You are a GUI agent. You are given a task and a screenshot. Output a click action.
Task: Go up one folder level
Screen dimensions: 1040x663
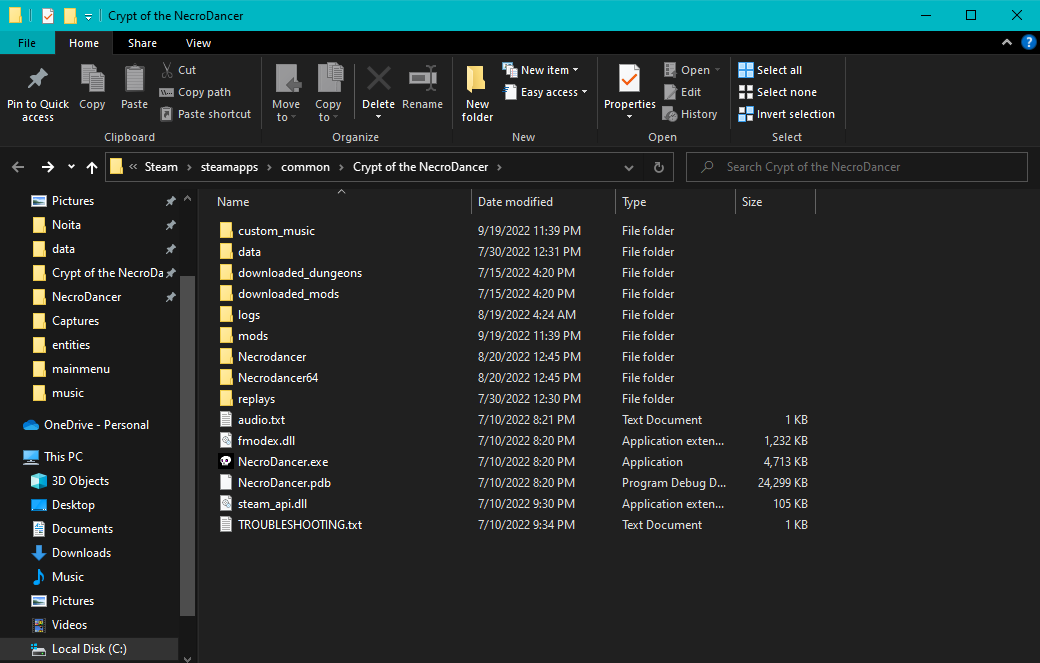92,167
